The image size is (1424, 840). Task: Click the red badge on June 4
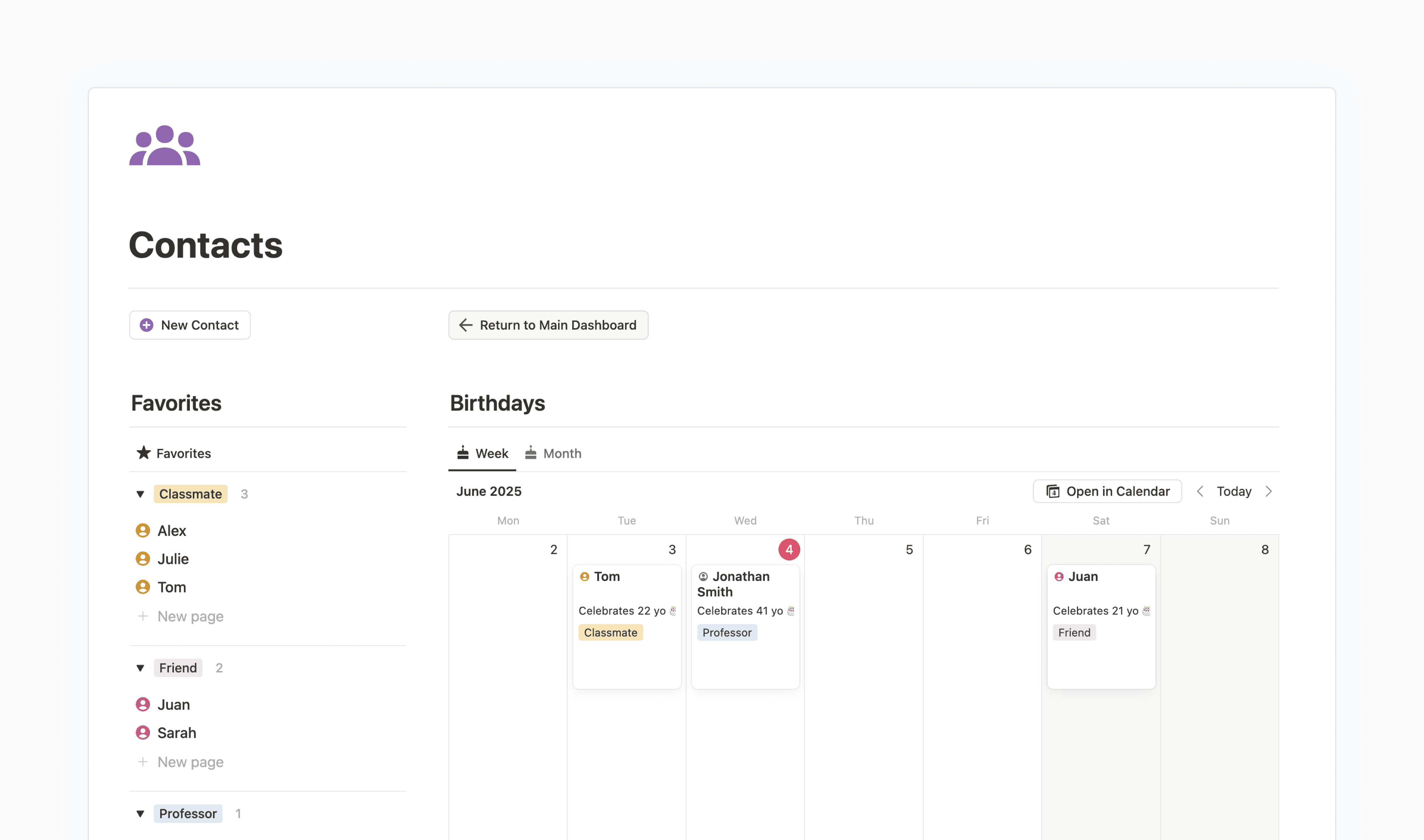(789, 549)
